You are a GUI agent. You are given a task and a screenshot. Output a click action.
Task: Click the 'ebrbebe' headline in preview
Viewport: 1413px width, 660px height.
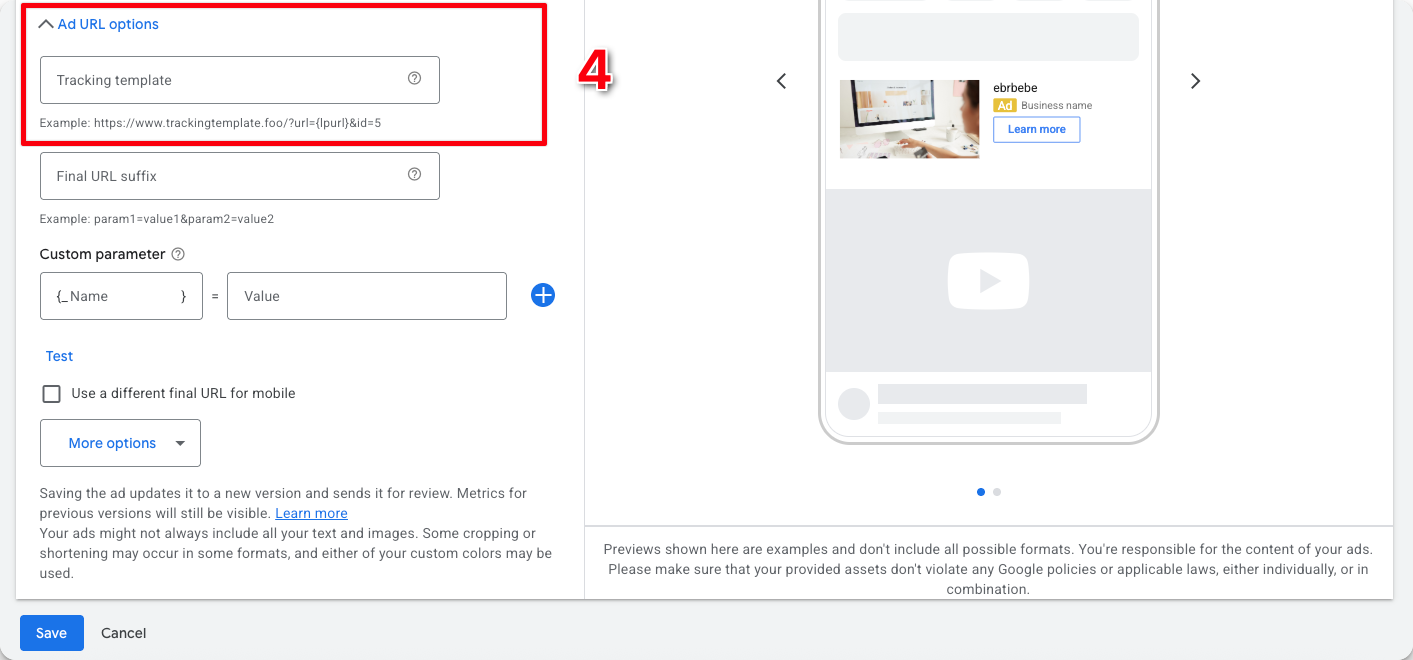1015,88
